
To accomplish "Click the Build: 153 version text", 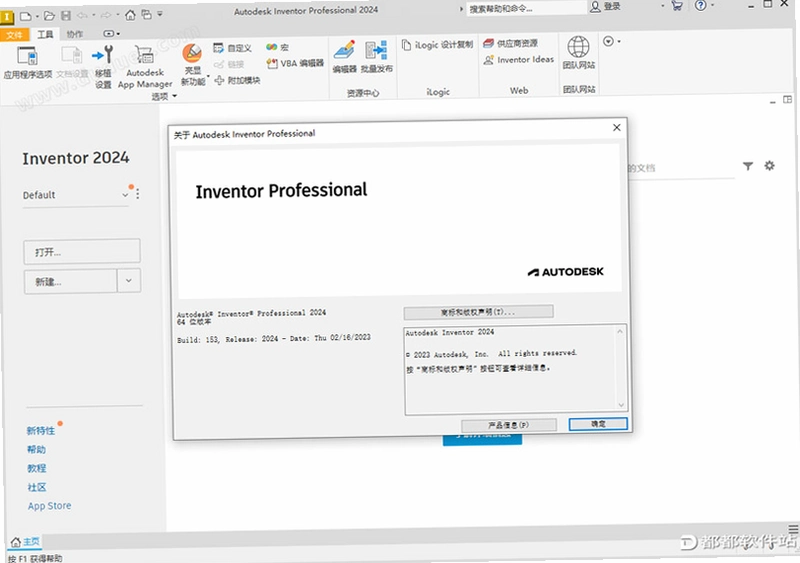I will point(274,338).
